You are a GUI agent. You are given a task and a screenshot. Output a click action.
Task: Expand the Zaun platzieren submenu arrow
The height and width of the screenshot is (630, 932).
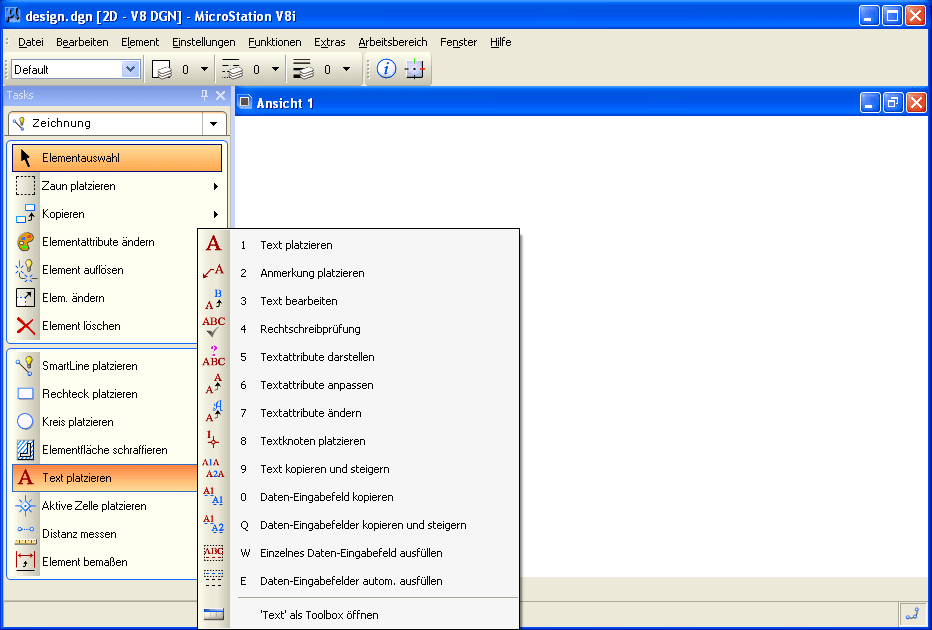click(x=215, y=186)
